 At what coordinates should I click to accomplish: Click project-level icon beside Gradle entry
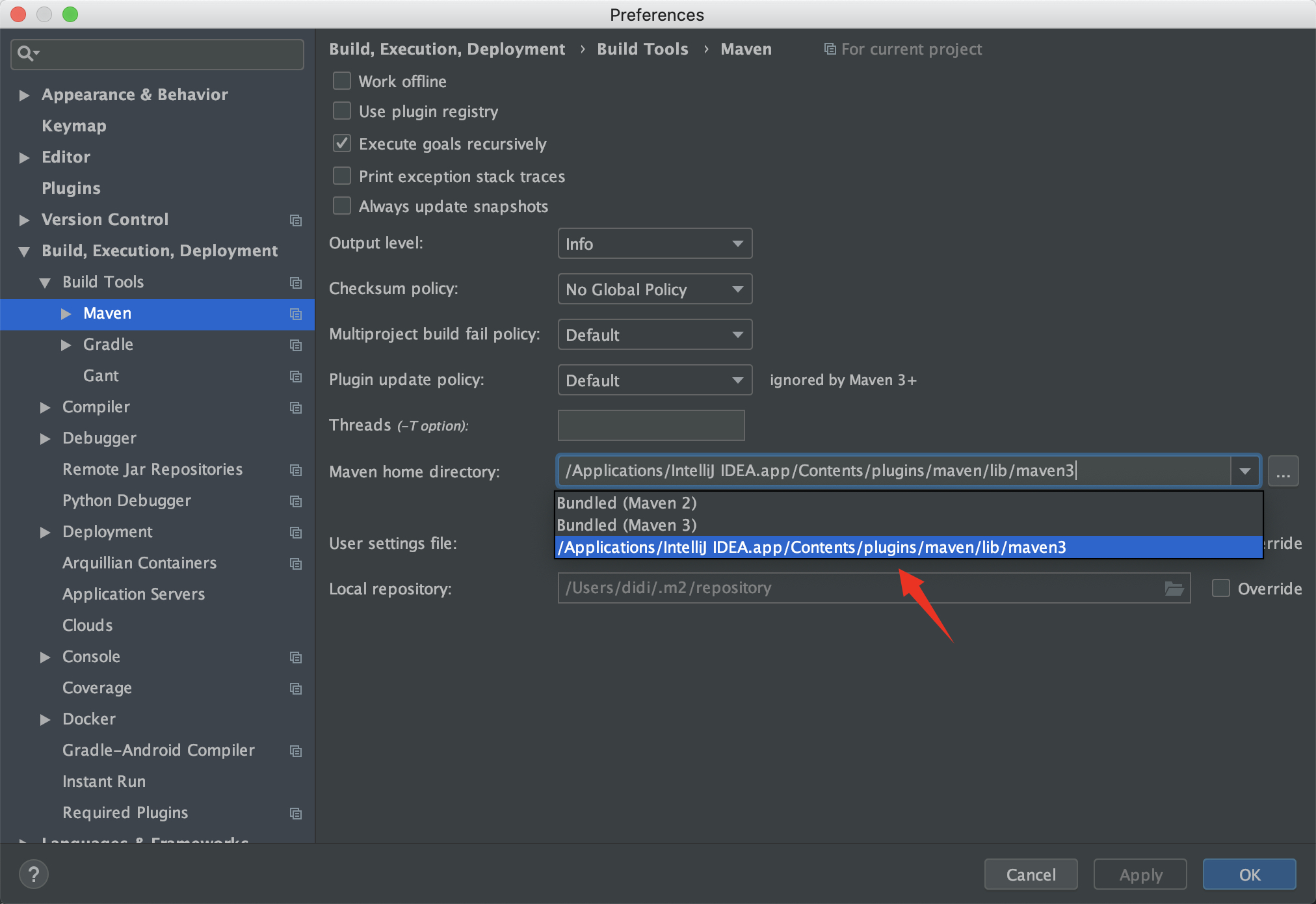tap(296, 345)
